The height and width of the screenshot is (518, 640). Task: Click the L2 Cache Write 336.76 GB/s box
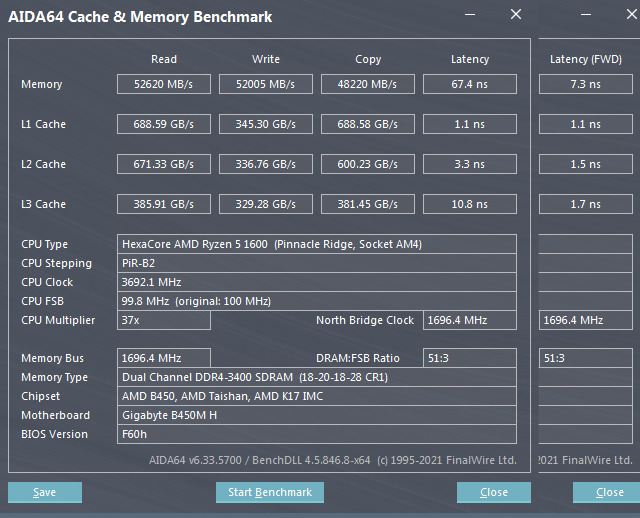click(x=266, y=164)
